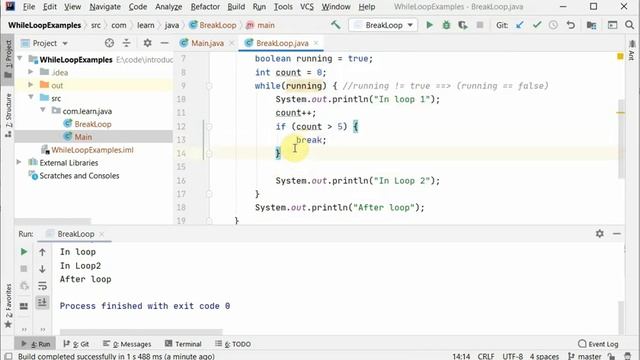Screen dimensions: 640x360
Task: Open Project panel settings gear
Action: [x=147, y=43]
